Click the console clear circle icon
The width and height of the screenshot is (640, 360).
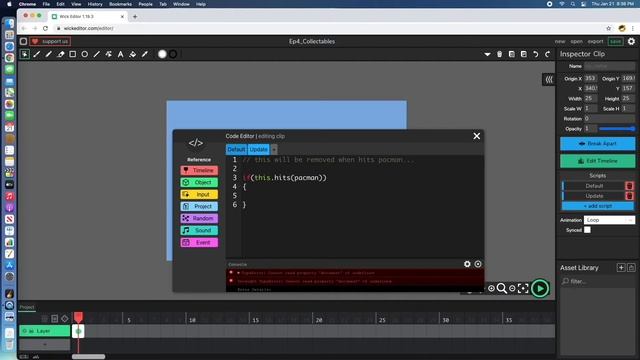click(x=478, y=264)
